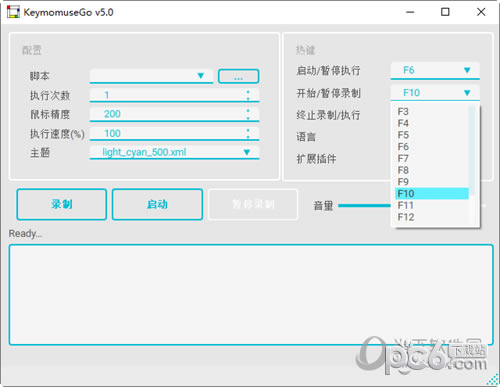Focus the execution speed field showing 100
The height and width of the screenshot is (387, 500).
[174, 134]
